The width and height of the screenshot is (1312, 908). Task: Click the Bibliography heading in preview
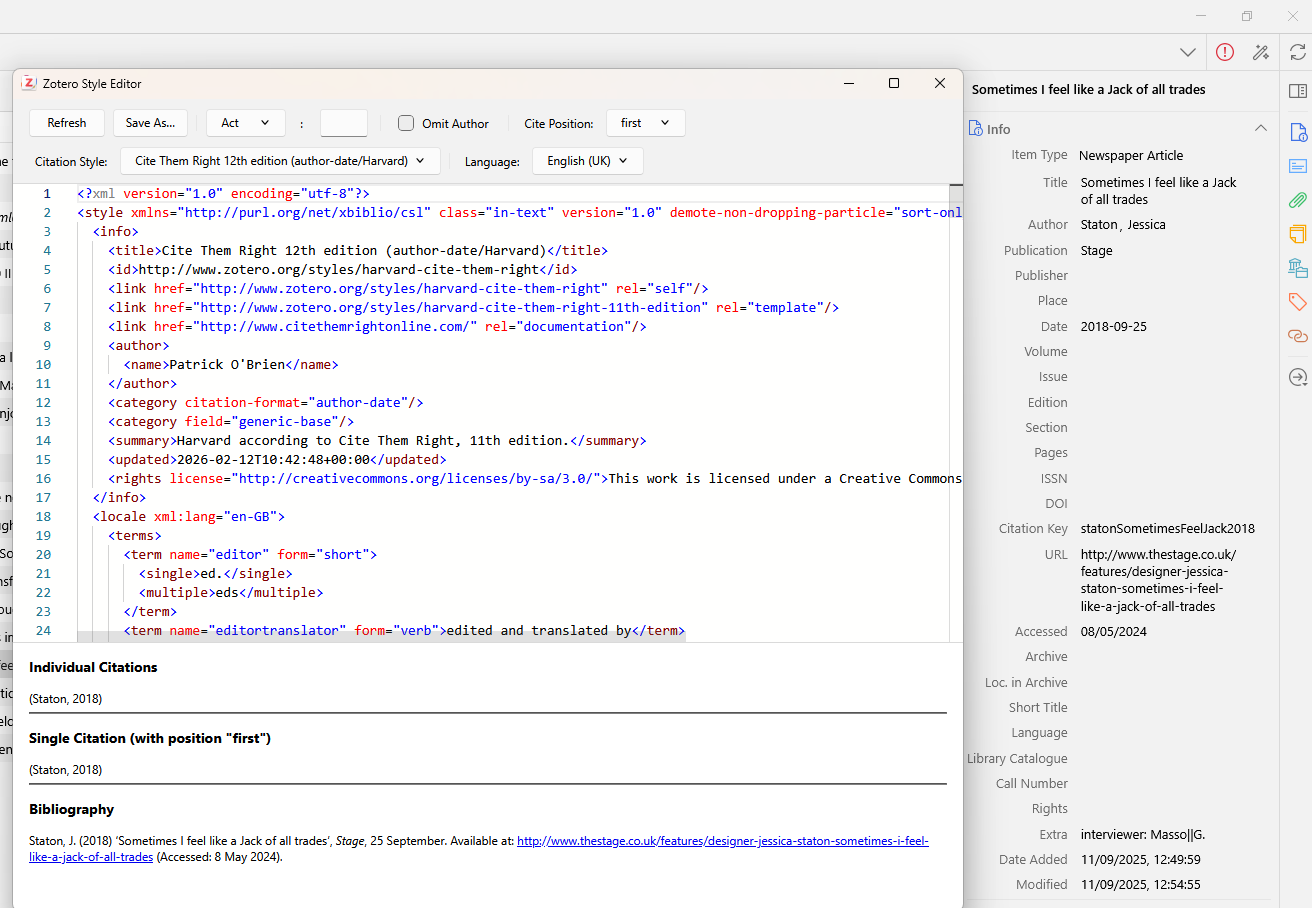click(71, 809)
